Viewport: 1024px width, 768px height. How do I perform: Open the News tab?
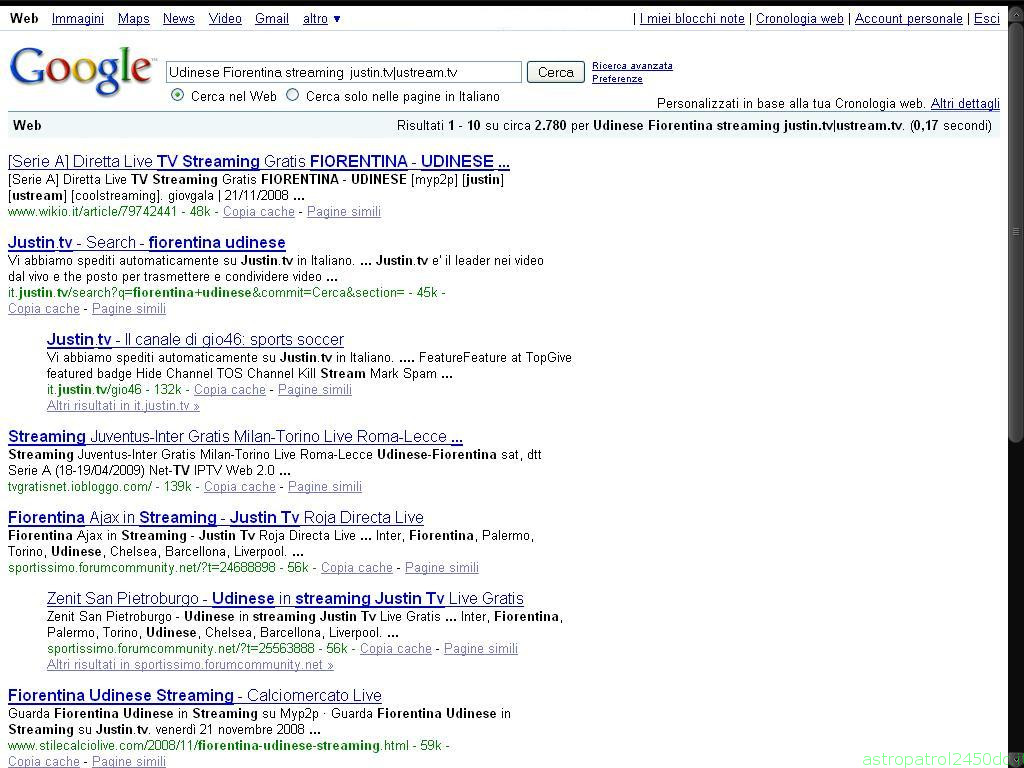click(x=179, y=19)
